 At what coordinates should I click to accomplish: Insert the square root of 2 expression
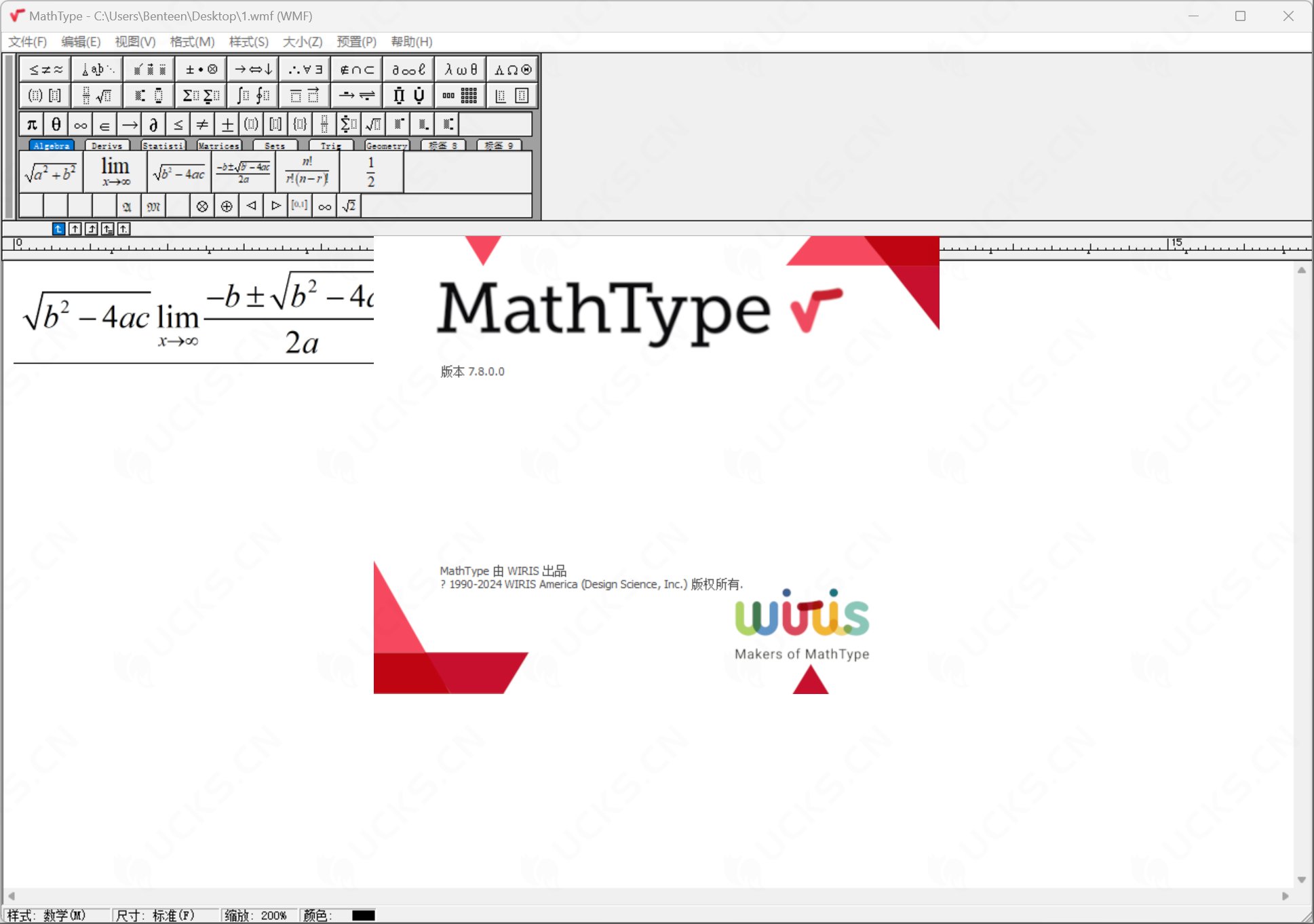[349, 206]
